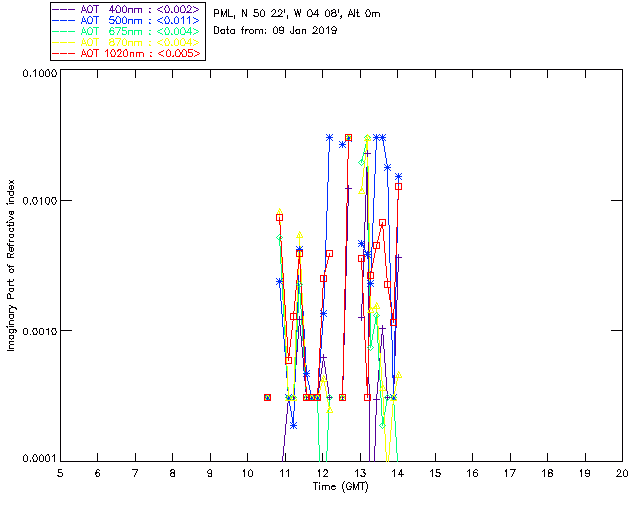
Task: Click the AOT 500nm legend entry
Action: pyautogui.click(x=127, y=20)
